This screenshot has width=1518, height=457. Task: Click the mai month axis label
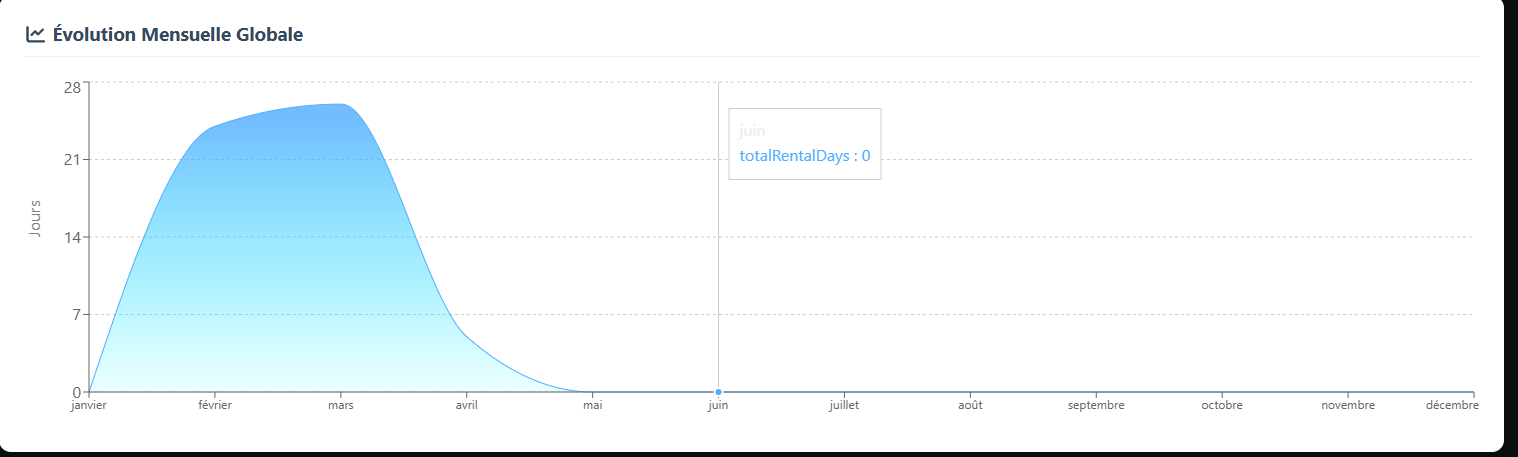tap(592, 406)
